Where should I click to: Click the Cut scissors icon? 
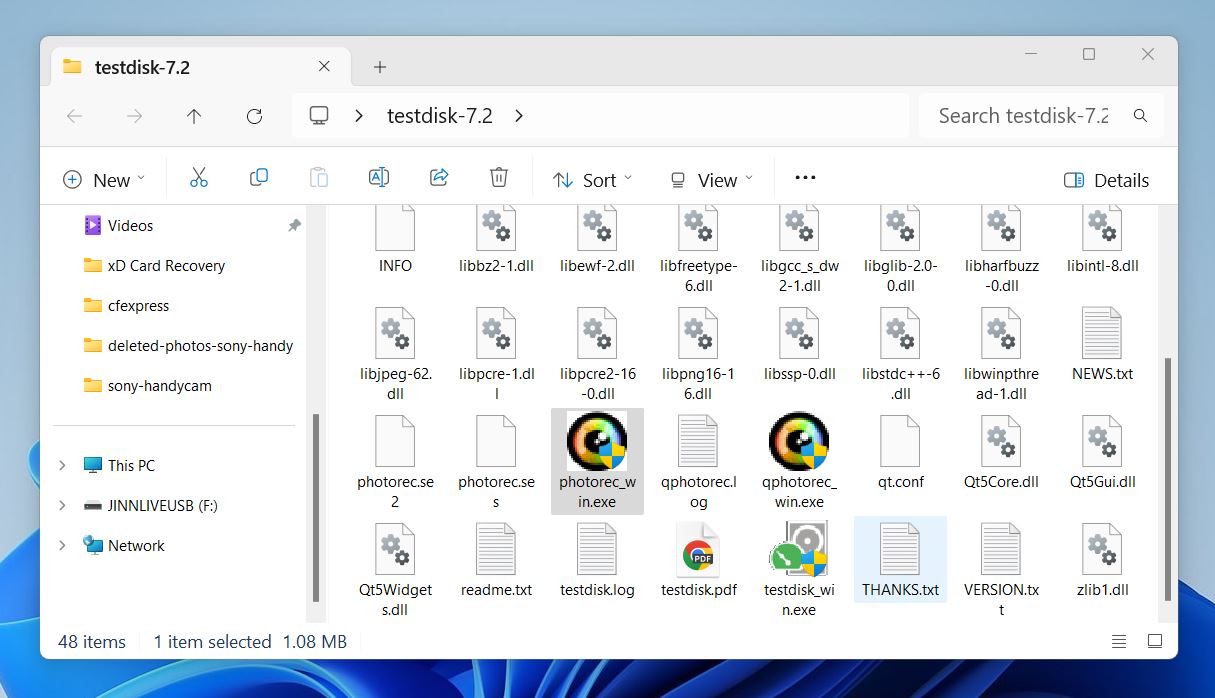199,178
